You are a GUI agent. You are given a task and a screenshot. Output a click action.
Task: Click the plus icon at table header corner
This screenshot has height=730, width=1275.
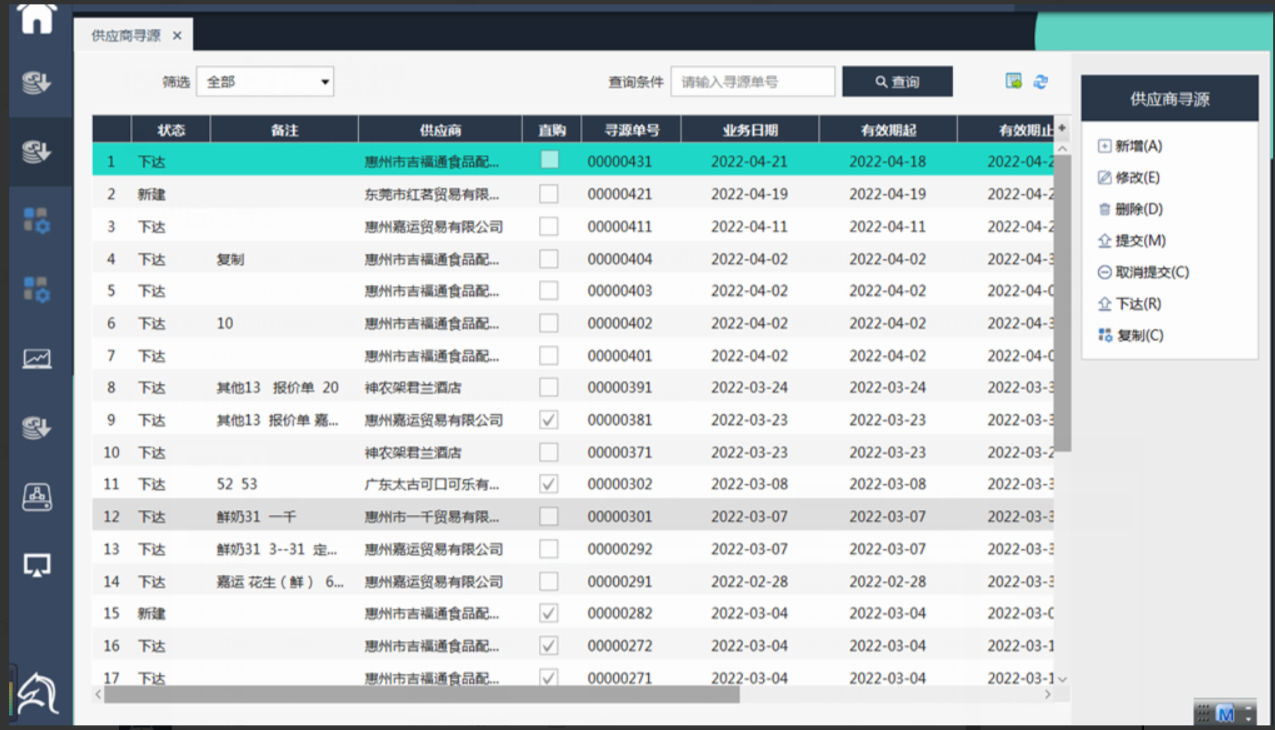pos(1062,128)
